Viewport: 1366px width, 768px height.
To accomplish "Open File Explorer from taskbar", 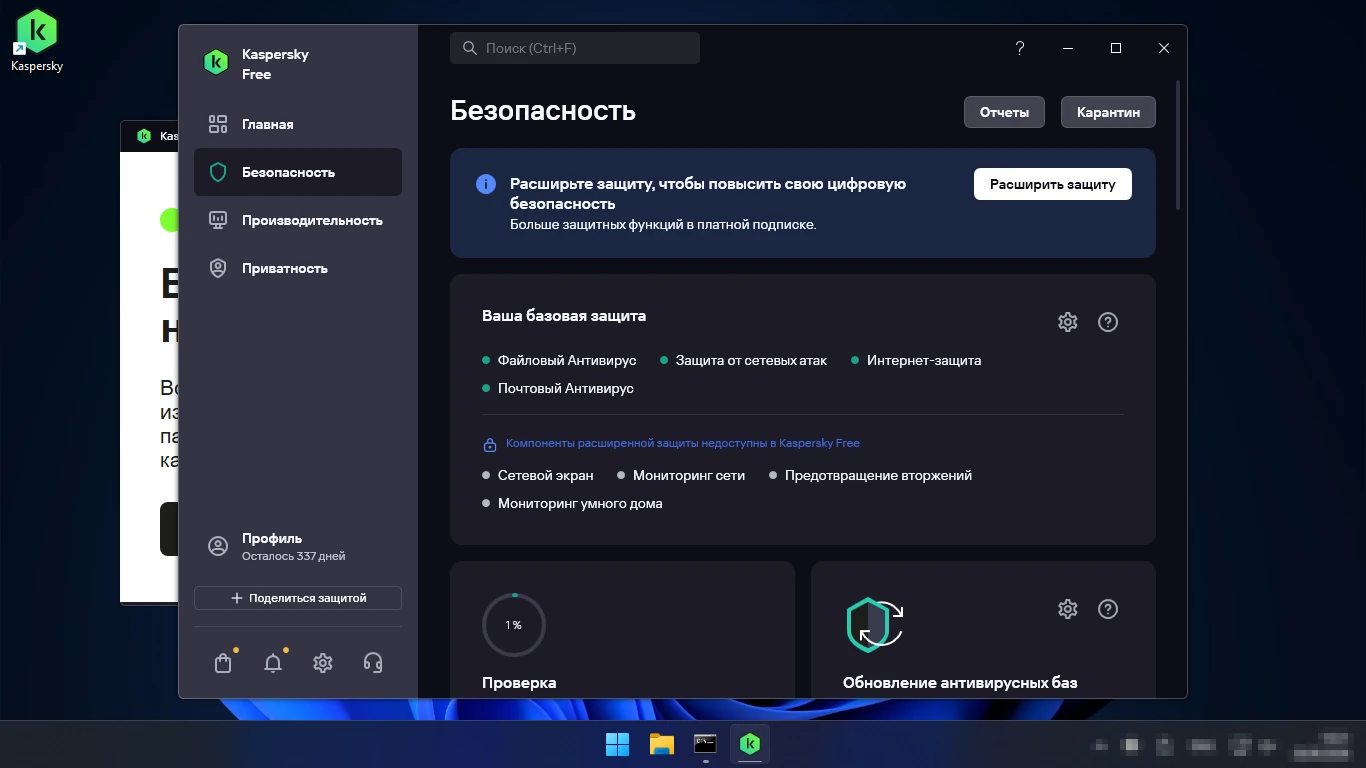I will (x=661, y=744).
